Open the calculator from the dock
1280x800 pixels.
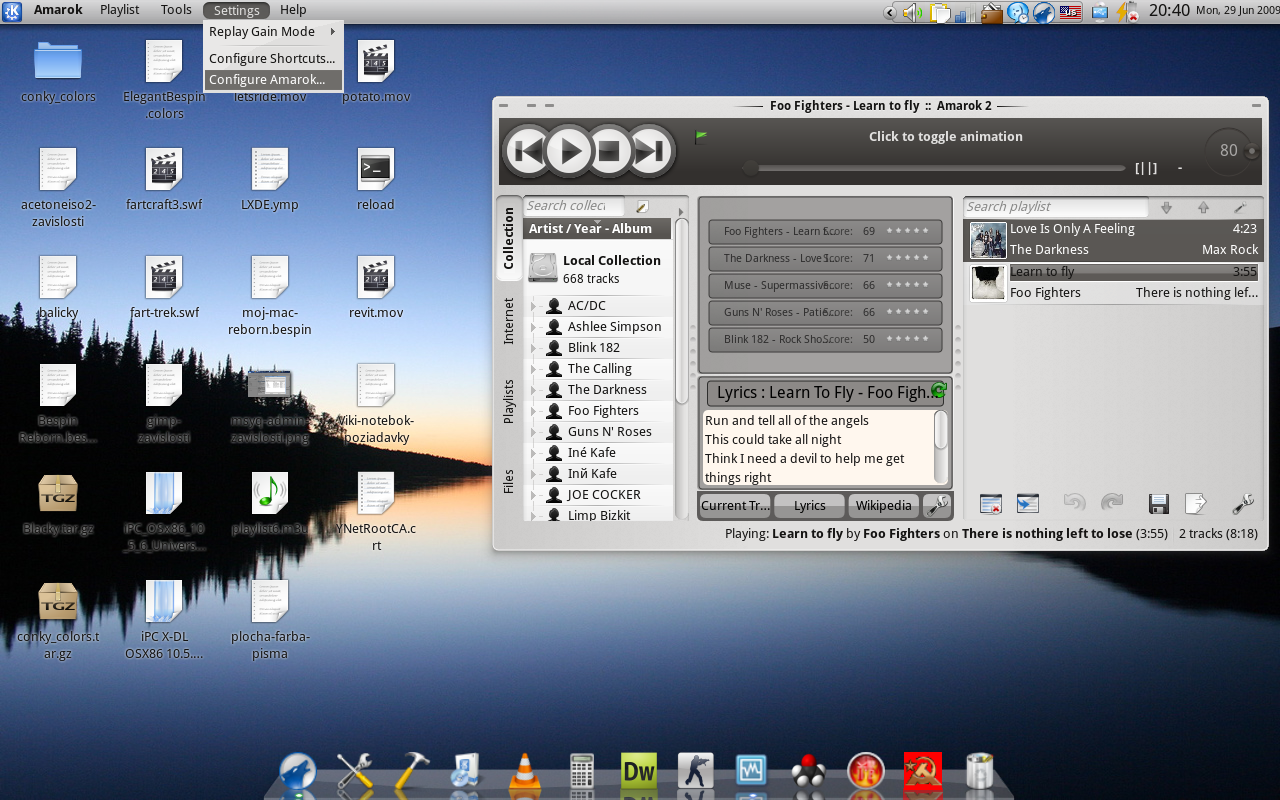pyautogui.click(x=582, y=772)
